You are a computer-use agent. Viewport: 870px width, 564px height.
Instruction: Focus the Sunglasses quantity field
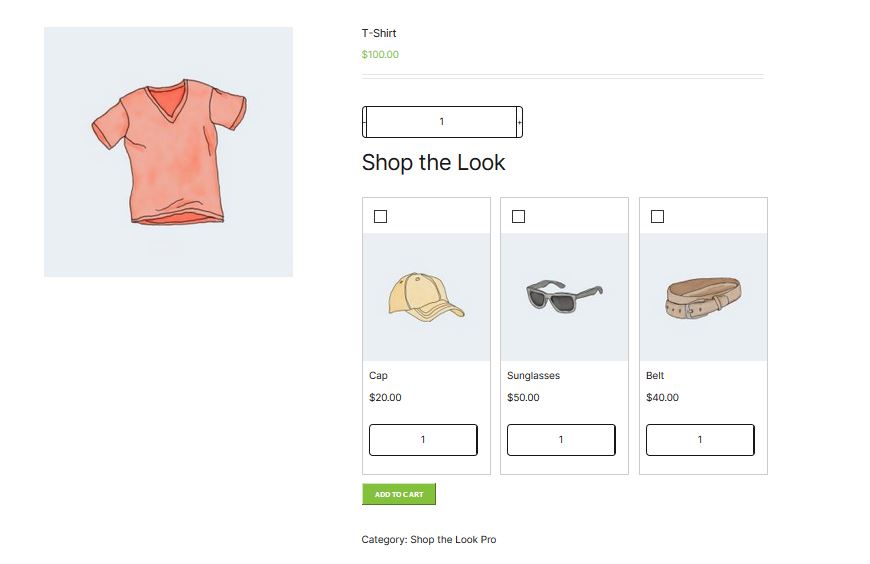tap(561, 440)
